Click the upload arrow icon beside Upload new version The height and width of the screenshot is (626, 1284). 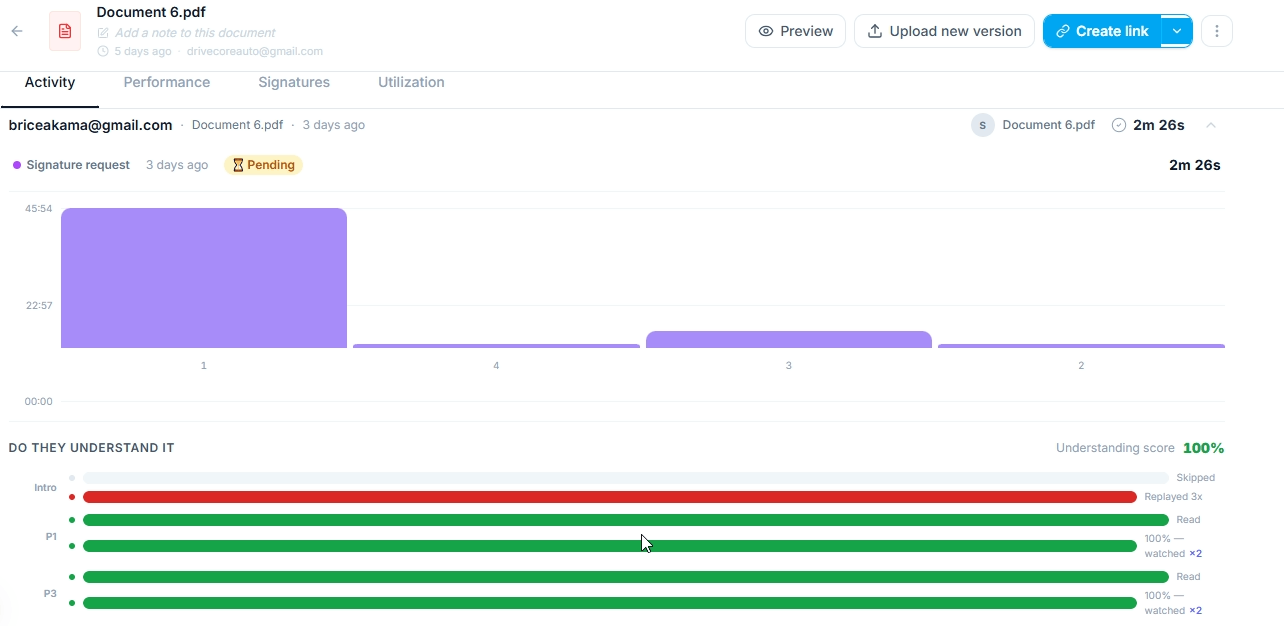pyautogui.click(x=873, y=31)
